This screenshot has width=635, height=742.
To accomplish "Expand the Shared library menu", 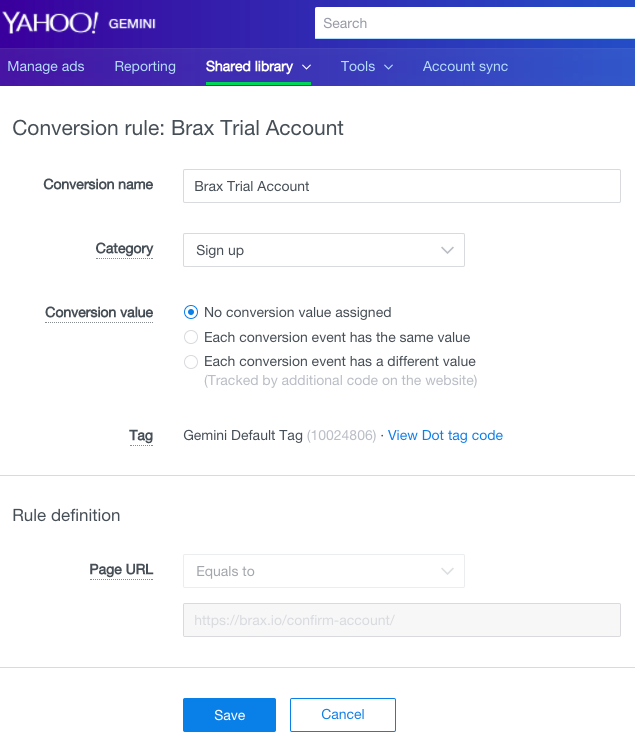I will (258, 67).
